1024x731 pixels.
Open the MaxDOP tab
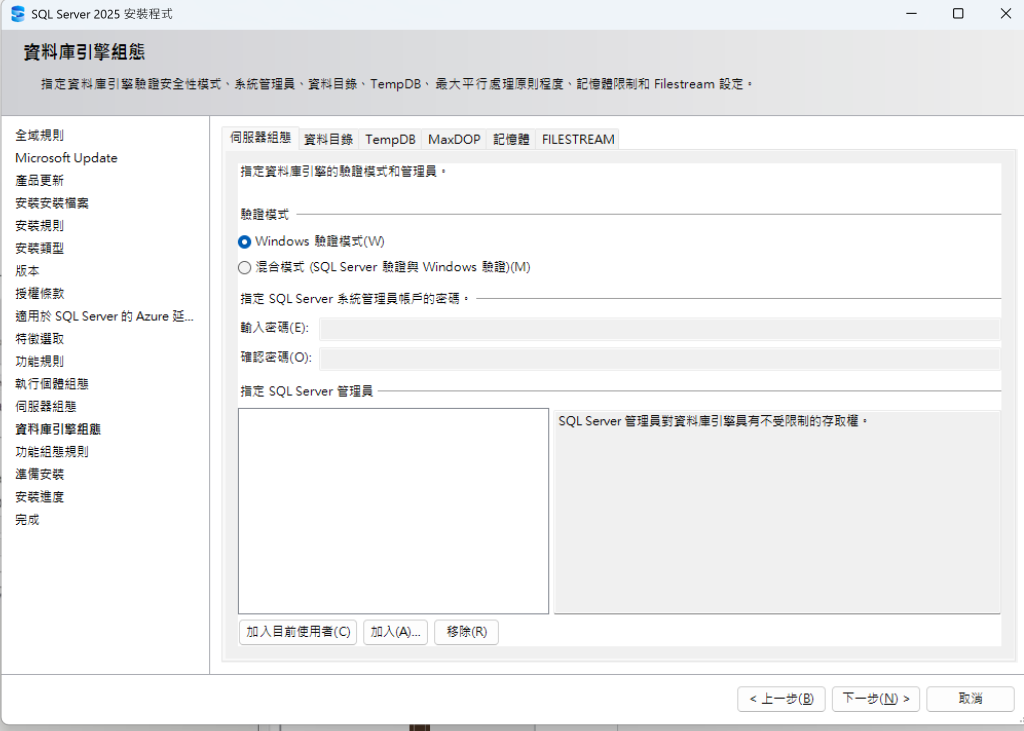454,139
